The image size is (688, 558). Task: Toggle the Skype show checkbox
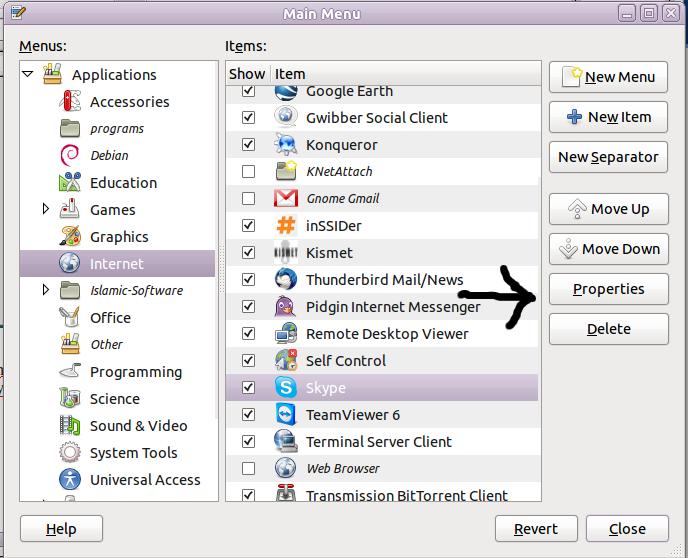(248, 387)
